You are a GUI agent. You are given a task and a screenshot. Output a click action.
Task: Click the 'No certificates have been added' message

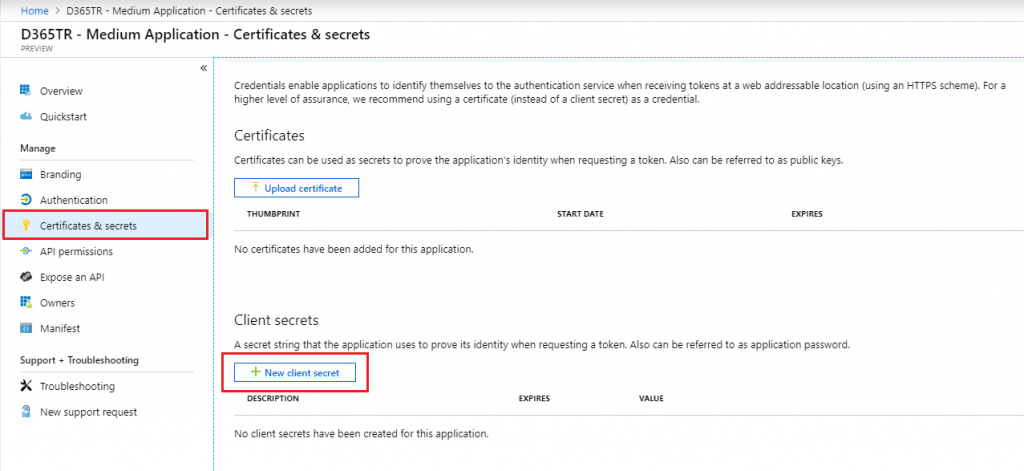coord(353,249)
